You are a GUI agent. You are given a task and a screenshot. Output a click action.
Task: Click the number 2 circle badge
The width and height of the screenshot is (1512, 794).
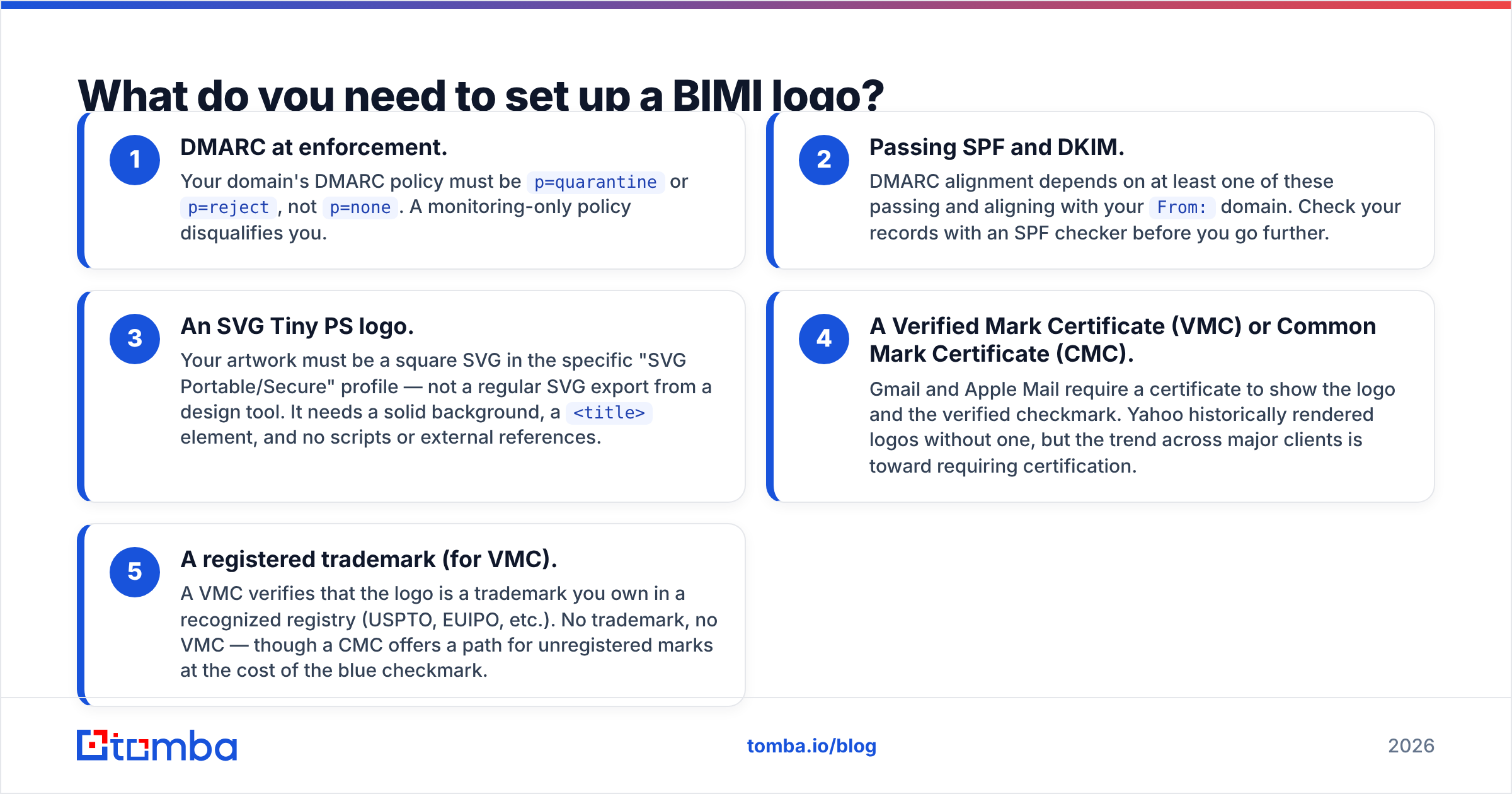824,160
